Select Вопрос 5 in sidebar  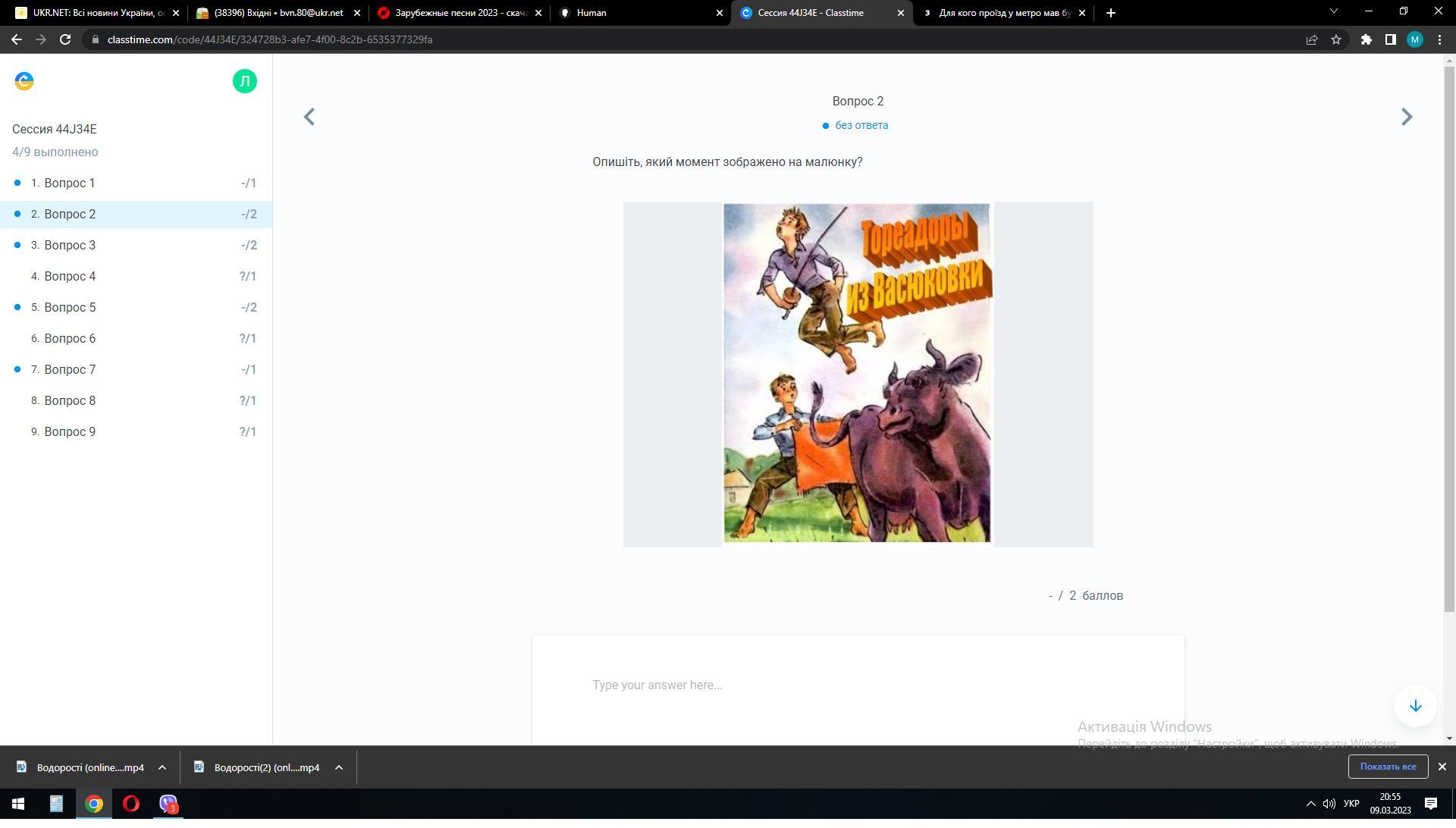(70, 307)
